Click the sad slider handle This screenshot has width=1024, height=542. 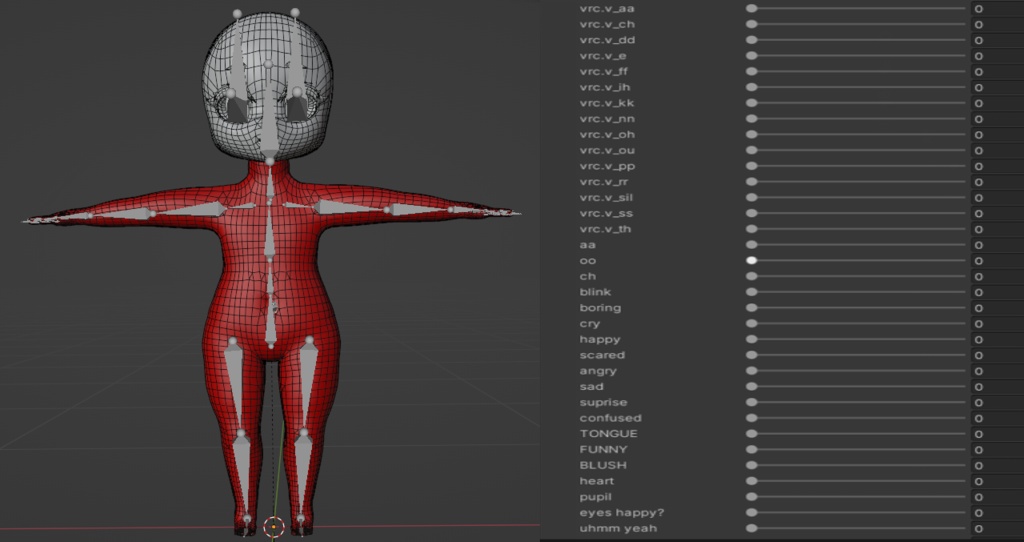point(752,386)
